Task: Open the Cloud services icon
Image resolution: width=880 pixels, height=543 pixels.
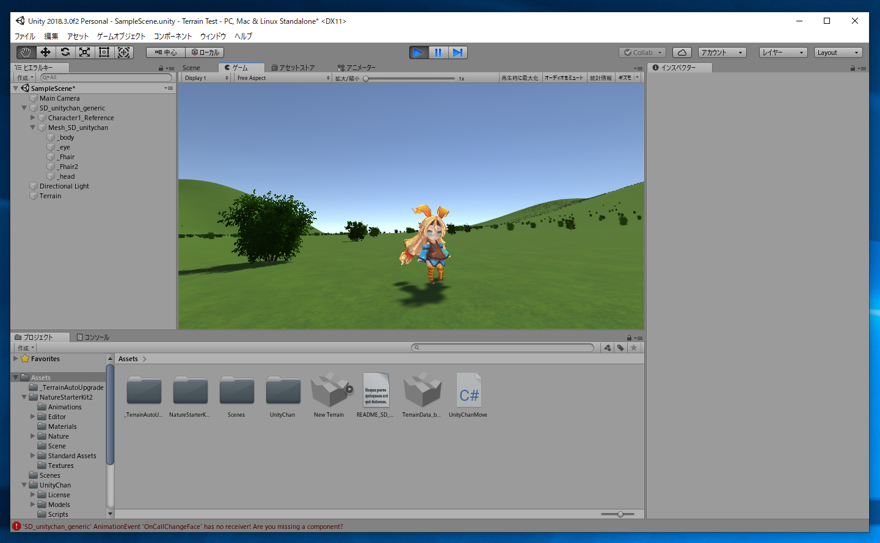Action: (x=682, y=52)
